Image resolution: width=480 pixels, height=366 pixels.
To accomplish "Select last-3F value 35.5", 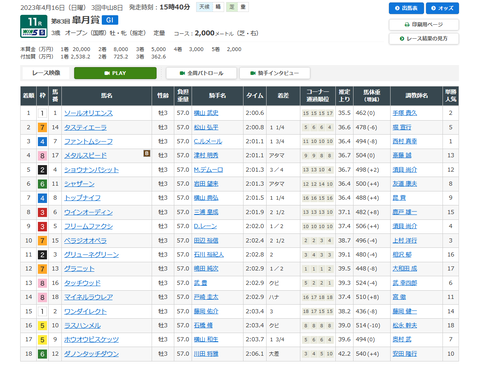I will [344, 113].
